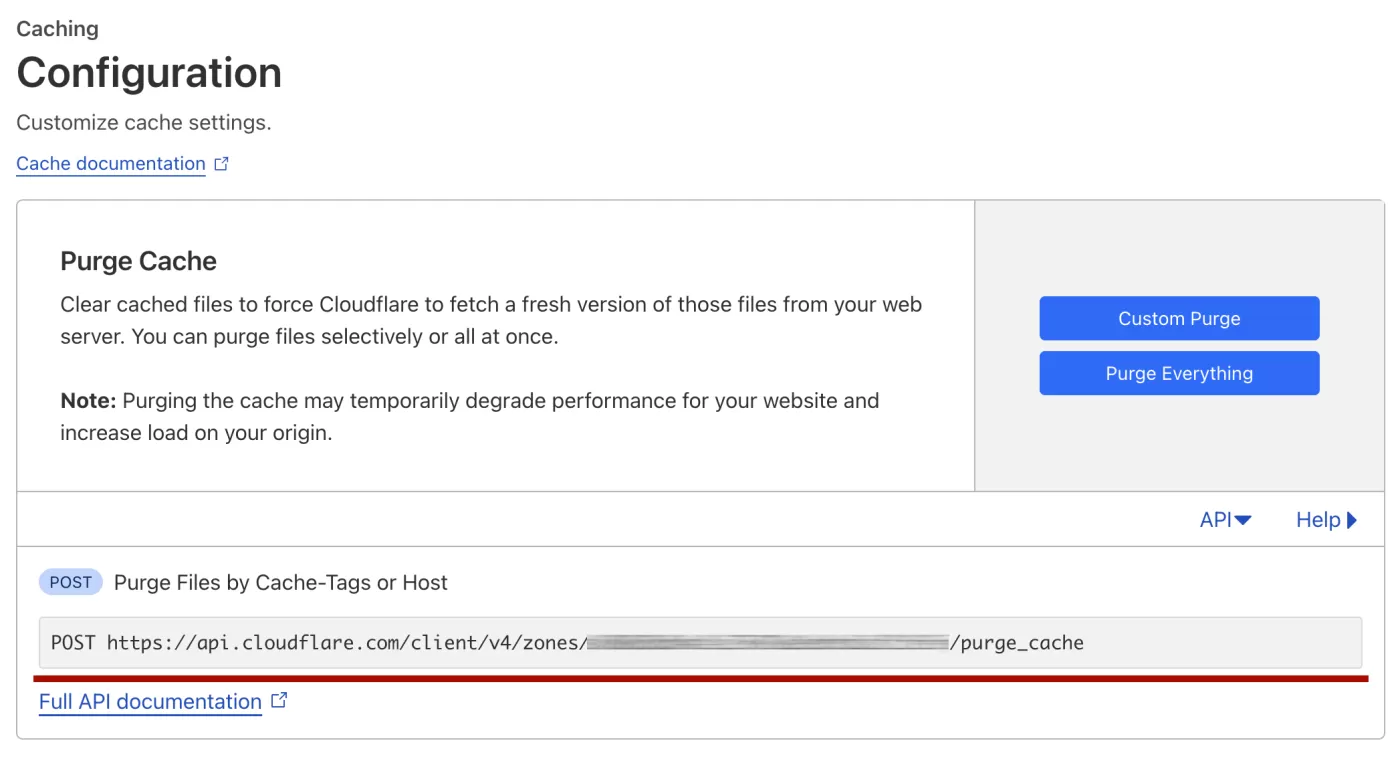Open the Cache documentation link
Viewport: 1400px width, 761px height.
(111, 164)
